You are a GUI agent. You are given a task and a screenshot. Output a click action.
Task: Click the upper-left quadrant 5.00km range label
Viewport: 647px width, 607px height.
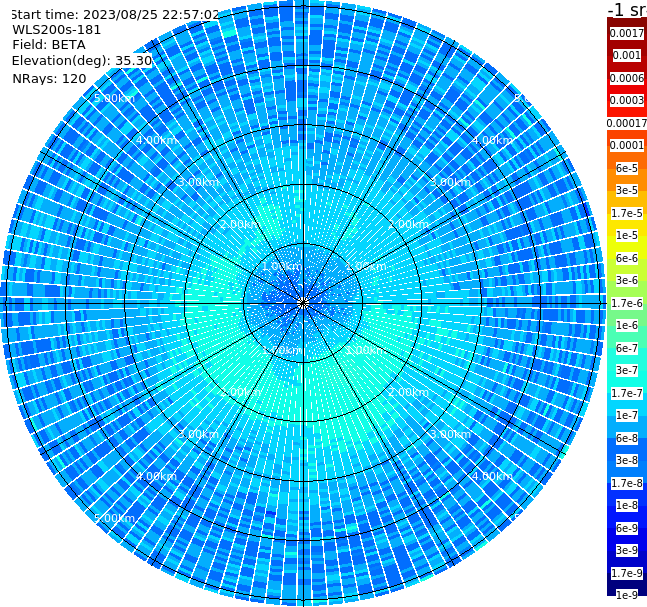(x=114, y=98)
